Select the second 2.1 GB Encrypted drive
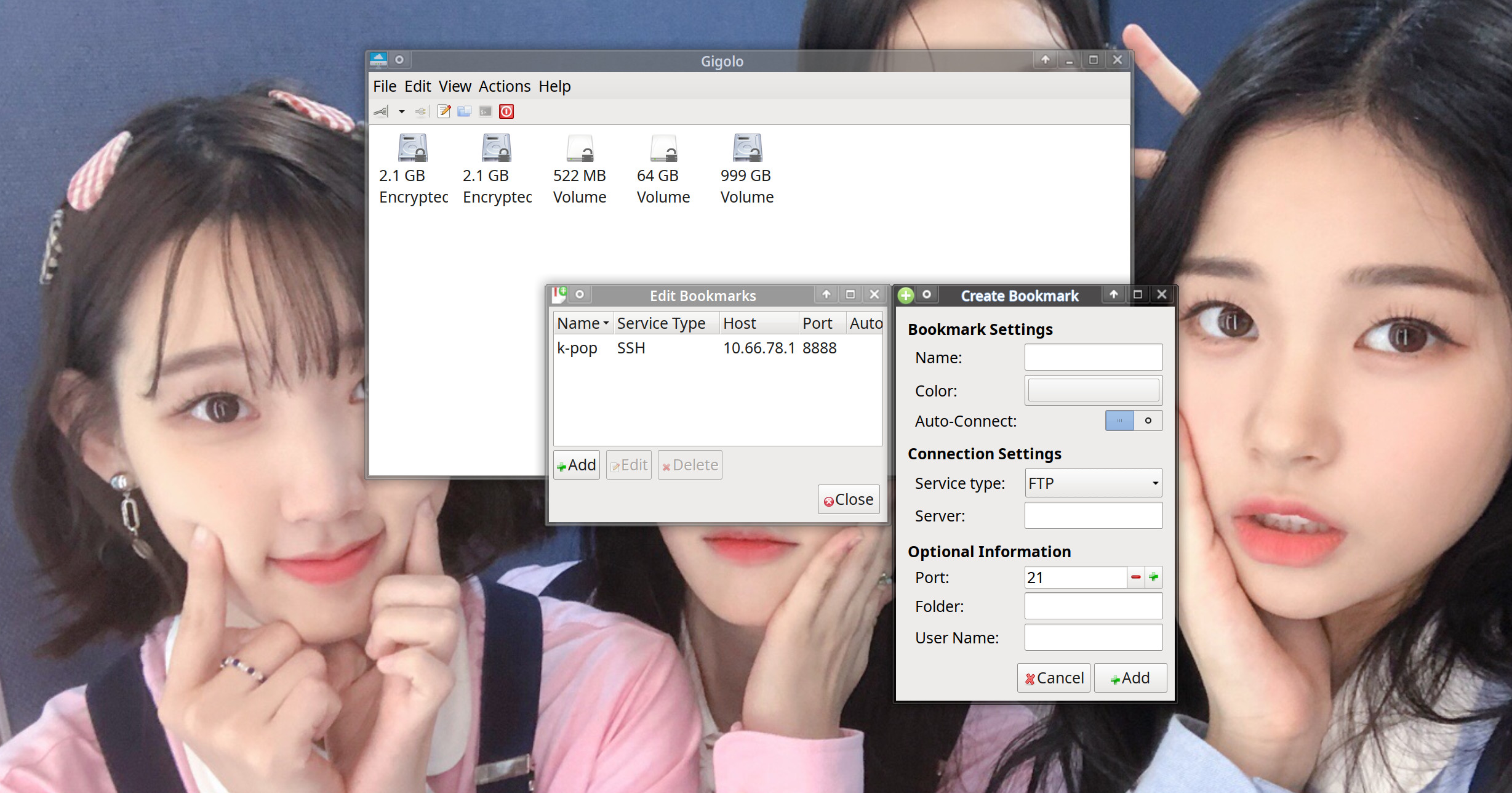 497,169
